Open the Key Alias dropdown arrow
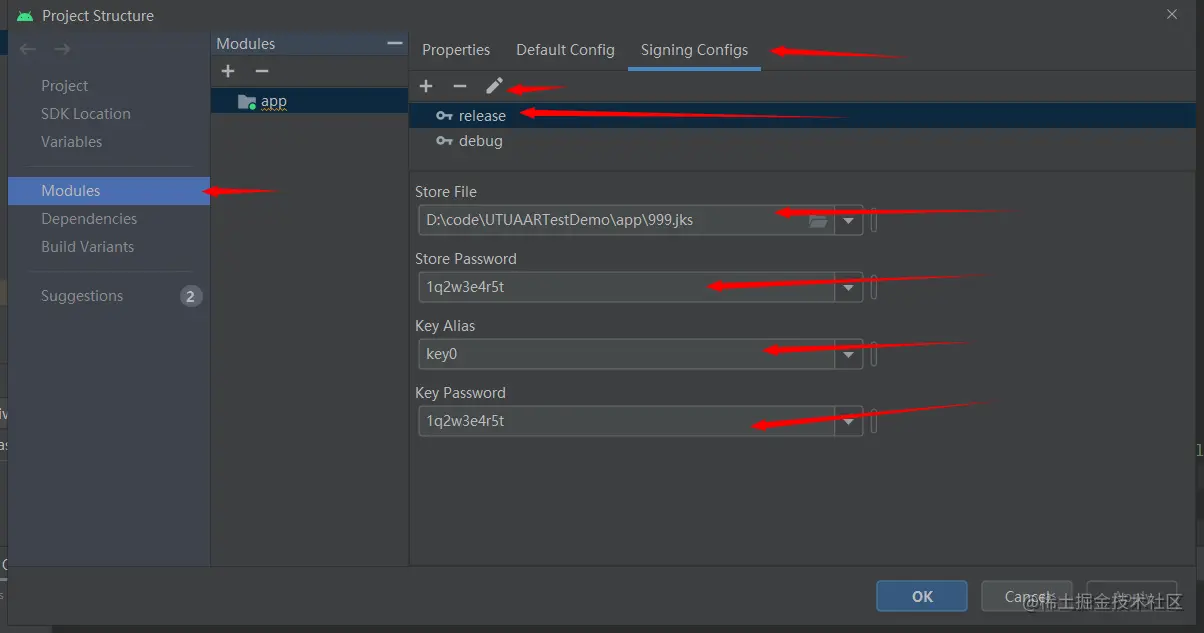The height and width of the screenshot is (633, 1204). 849,355
